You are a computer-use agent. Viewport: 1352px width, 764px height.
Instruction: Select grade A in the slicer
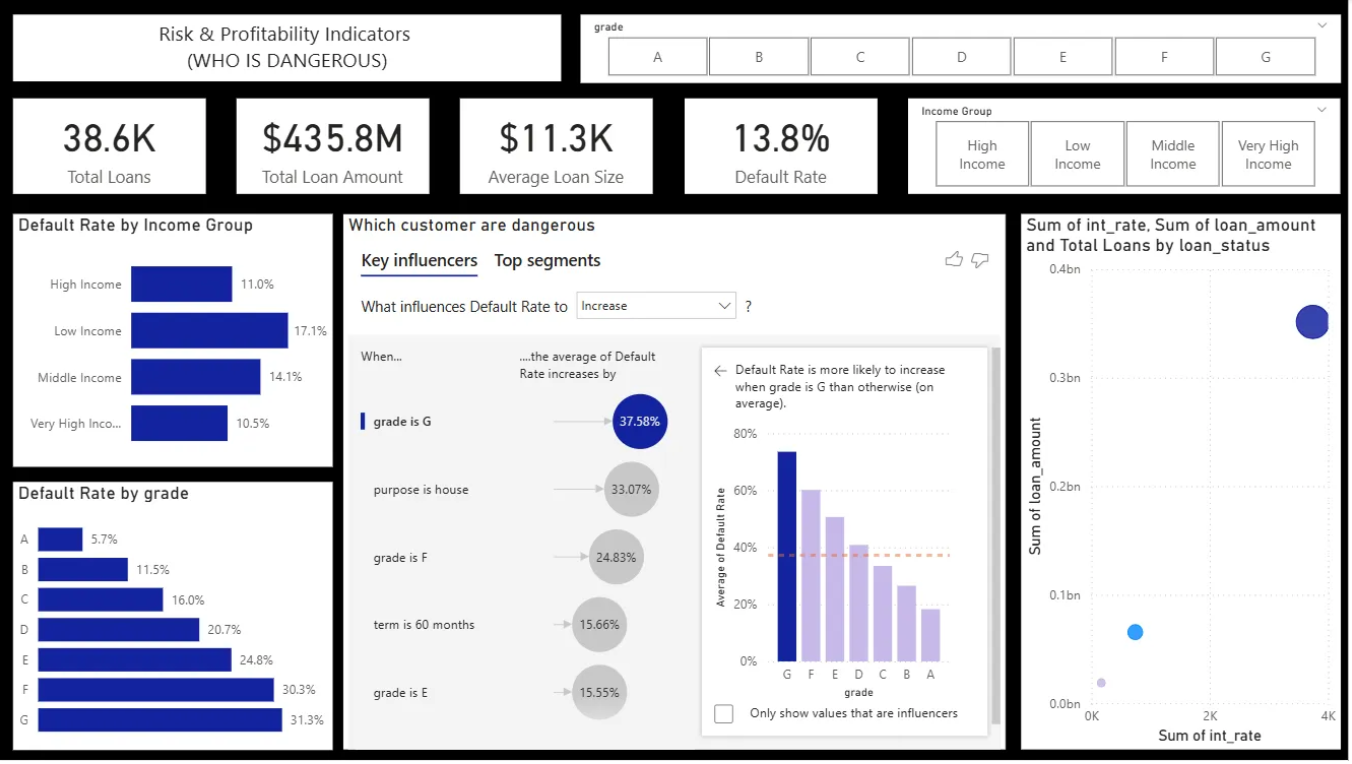tap(657, 57)
